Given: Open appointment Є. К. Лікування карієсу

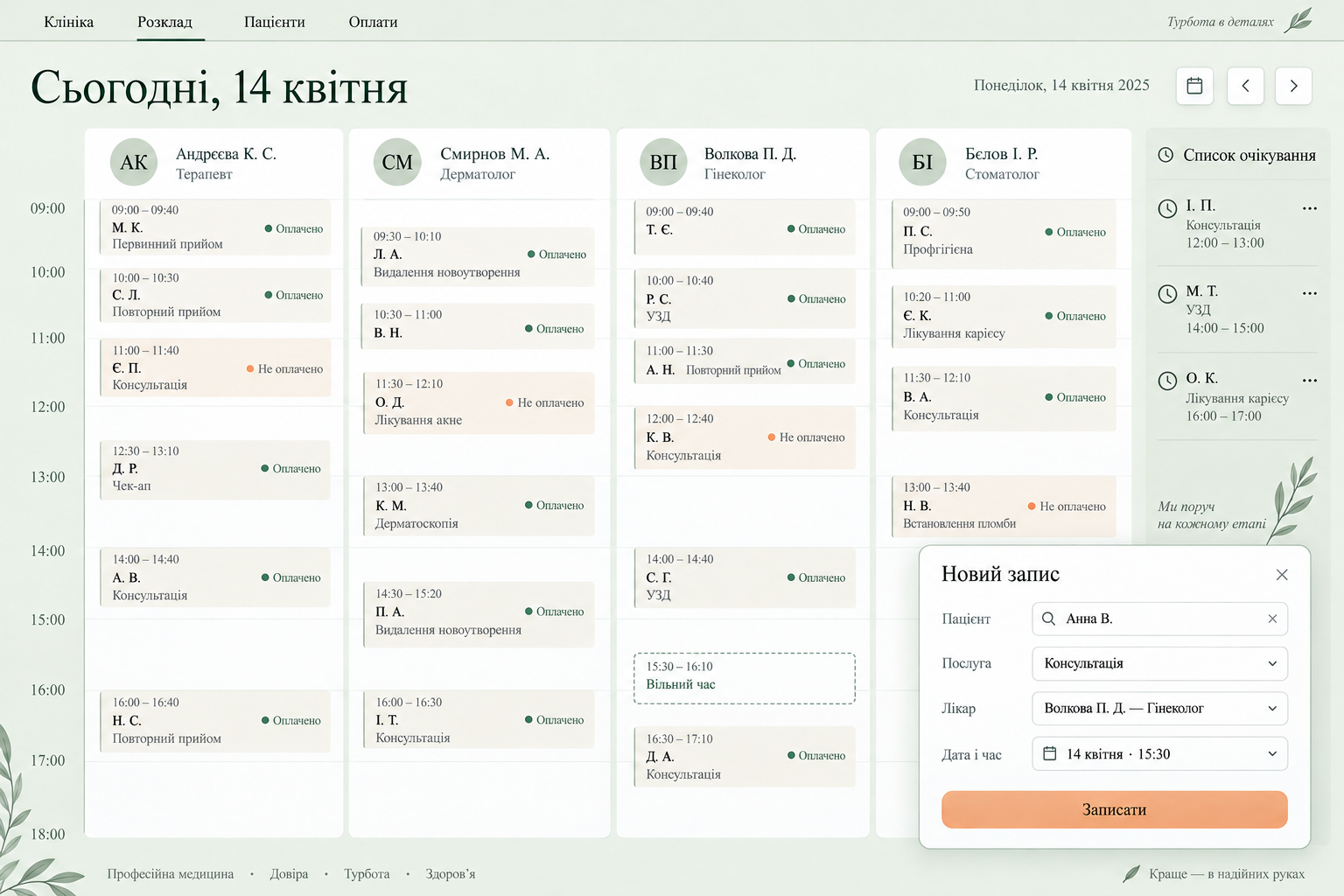Looking at the screenshot, I should (1004, 316).
